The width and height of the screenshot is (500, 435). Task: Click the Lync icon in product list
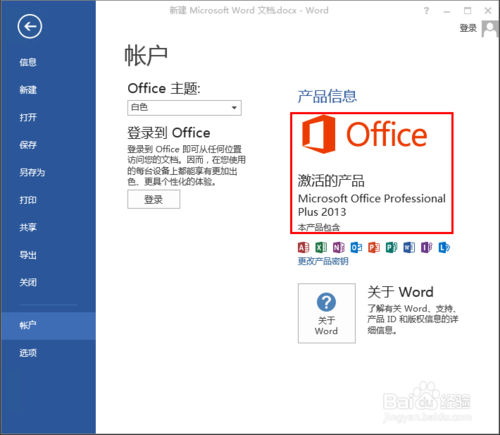point(444,247)
